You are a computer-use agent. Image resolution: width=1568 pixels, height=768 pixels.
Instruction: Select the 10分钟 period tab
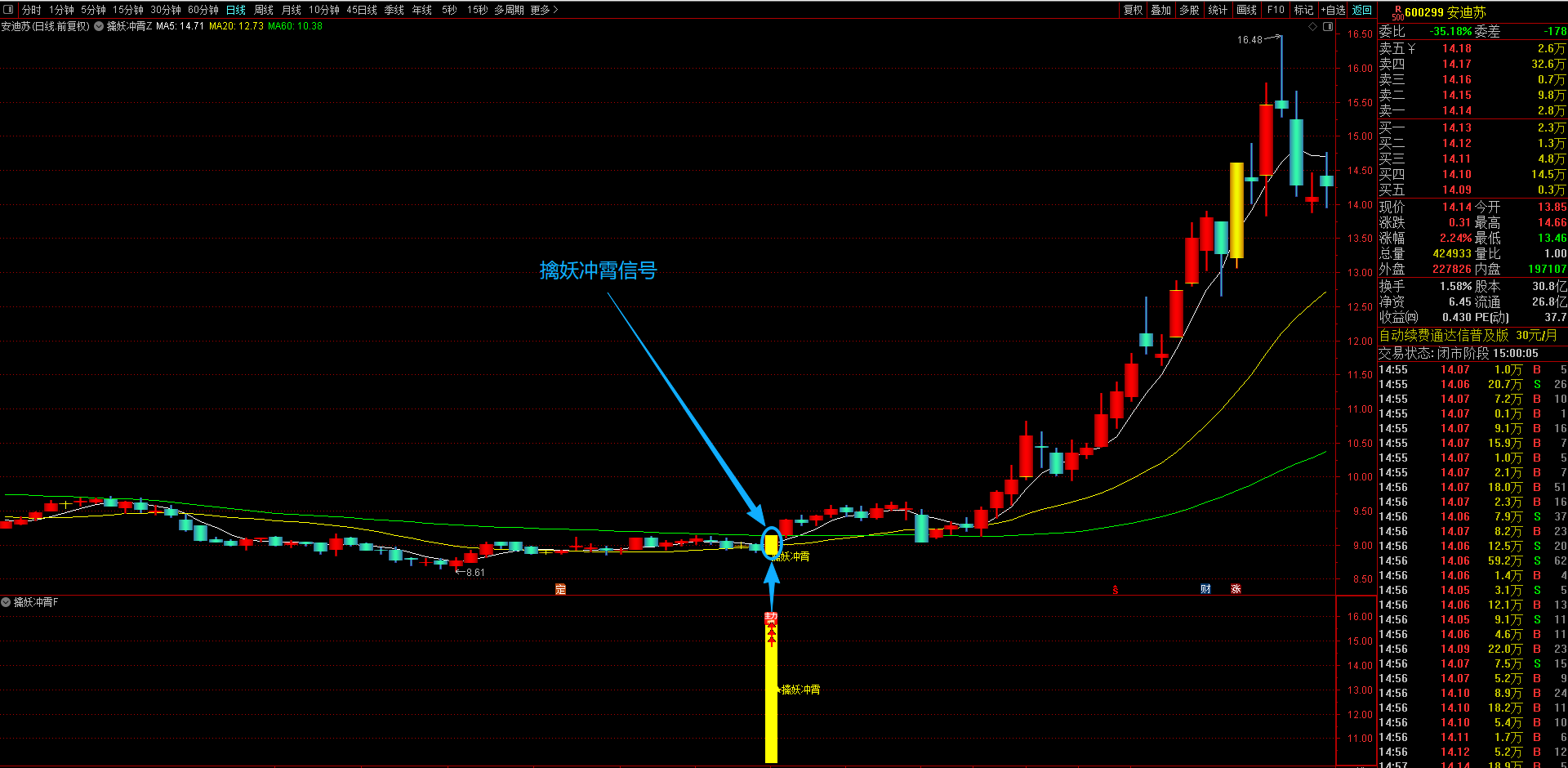pyautogui.click(x=324, y=10)
